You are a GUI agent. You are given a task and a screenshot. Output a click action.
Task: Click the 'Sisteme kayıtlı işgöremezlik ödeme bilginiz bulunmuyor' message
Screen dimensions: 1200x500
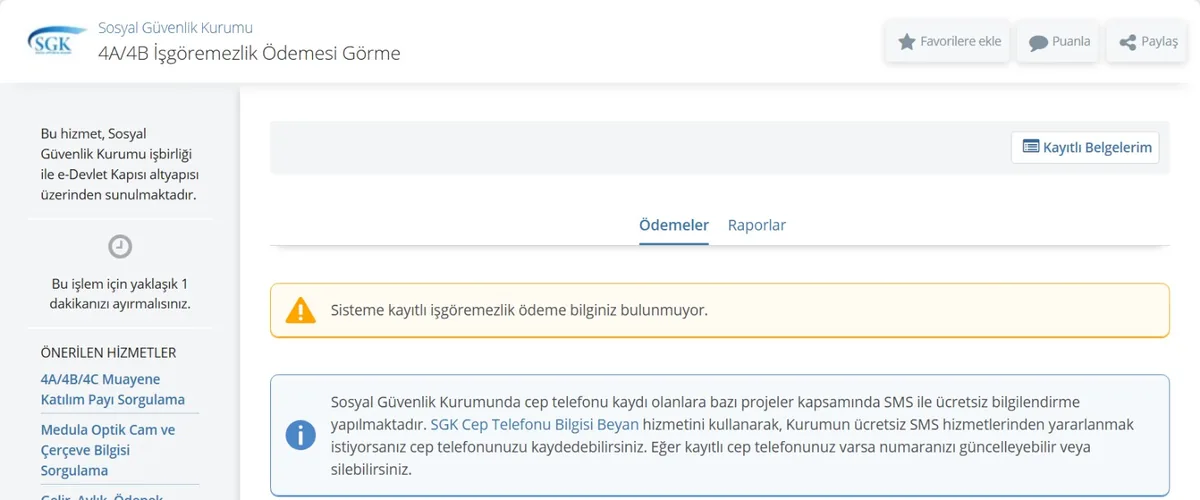tap(519, 310)
